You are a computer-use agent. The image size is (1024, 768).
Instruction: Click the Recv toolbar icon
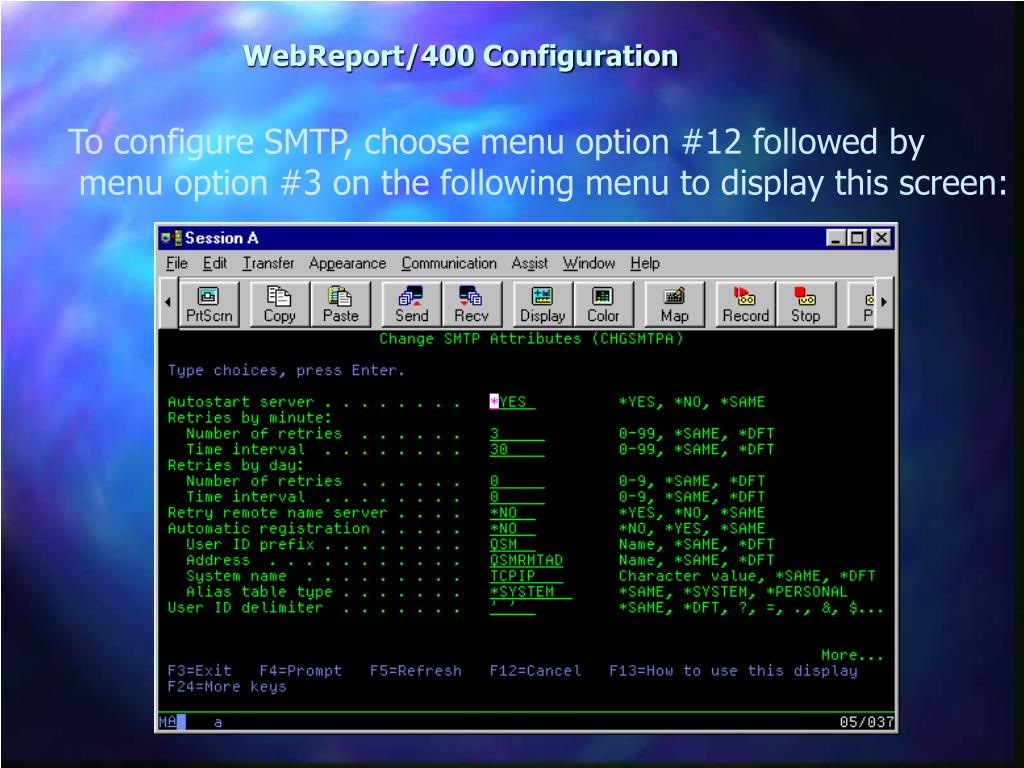point(472,304)
